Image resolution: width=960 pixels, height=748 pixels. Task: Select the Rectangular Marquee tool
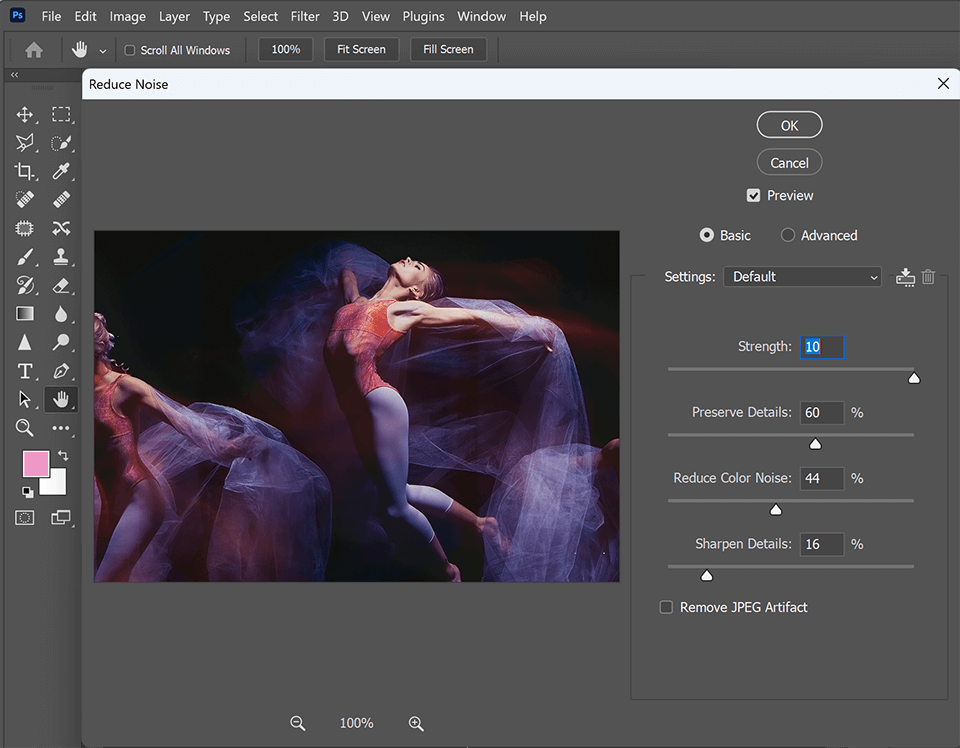(61, 114)
